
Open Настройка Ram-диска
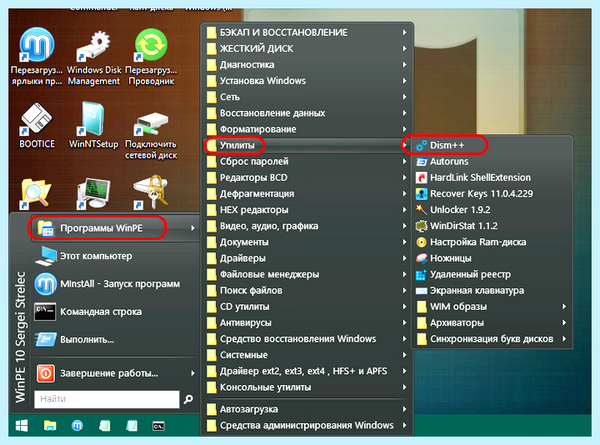click(x=492, y=242)
